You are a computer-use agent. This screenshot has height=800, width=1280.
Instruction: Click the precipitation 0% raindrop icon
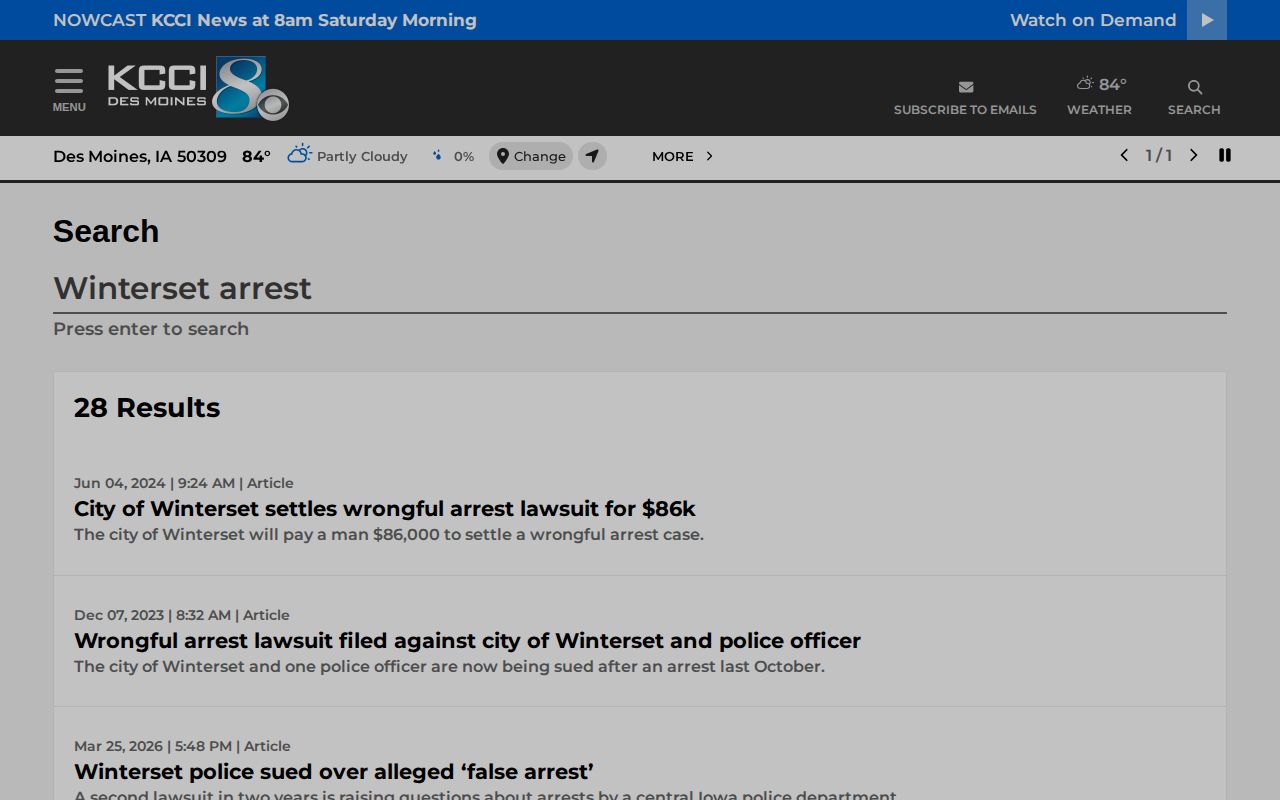(x=437, y=155)
